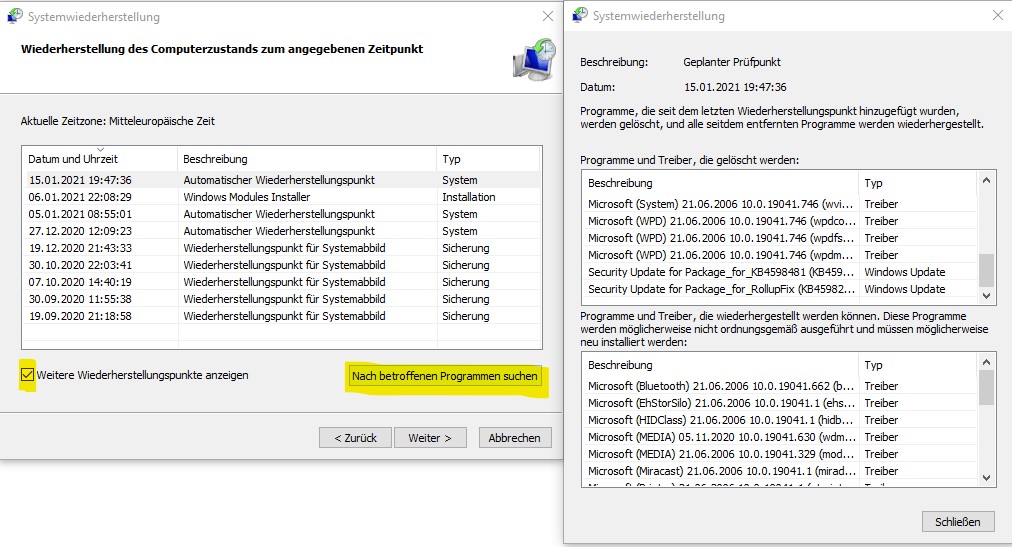Select 'Microsoft (MEDIA) 05.11.2020' driver row
This screenshot has height=547, width=1012.
coord(780,437)
